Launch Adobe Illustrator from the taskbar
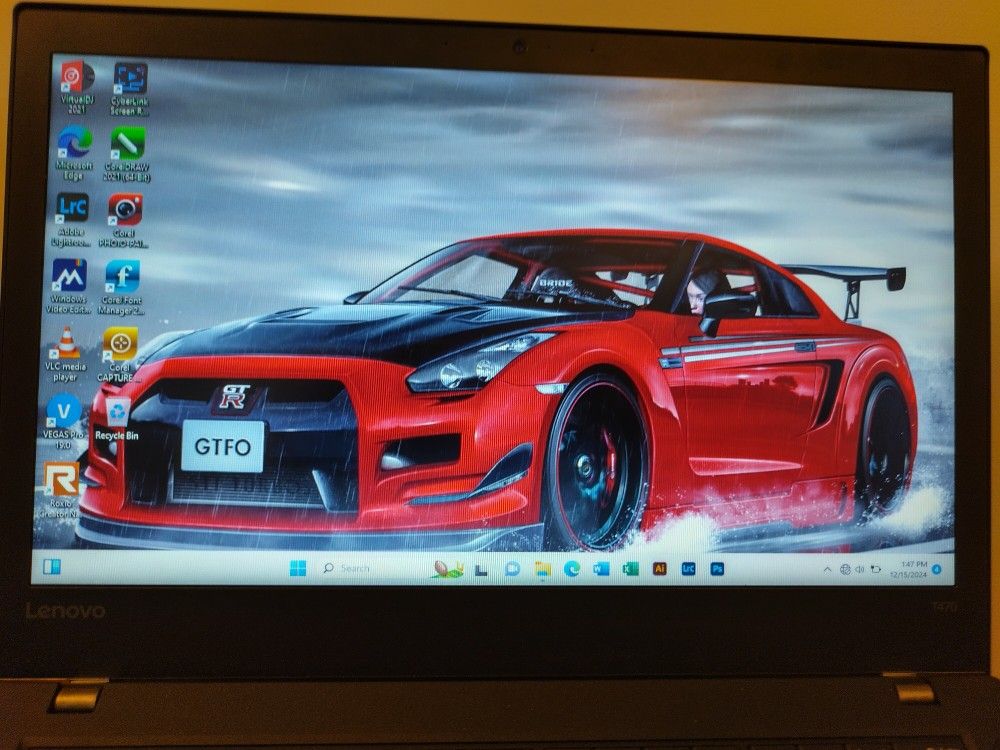The width and height of the screenshot is (1000, 750). point(661,568)
